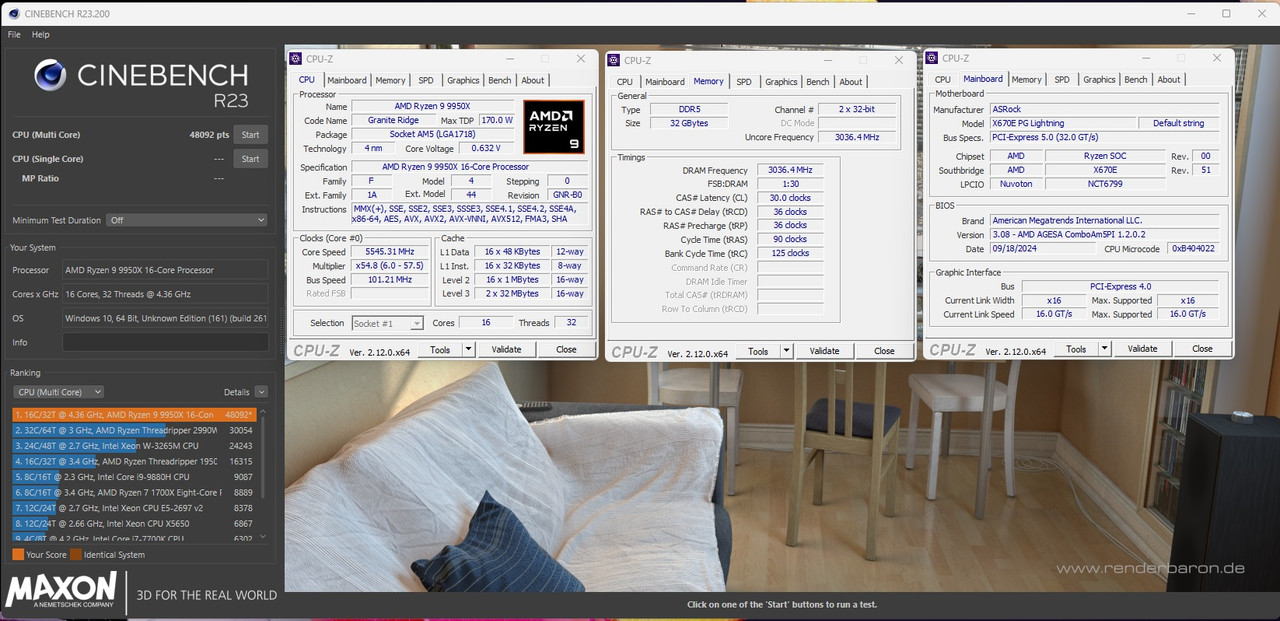
Task: Click the Cinebench R23 logo icon
Action: point(50,76)
